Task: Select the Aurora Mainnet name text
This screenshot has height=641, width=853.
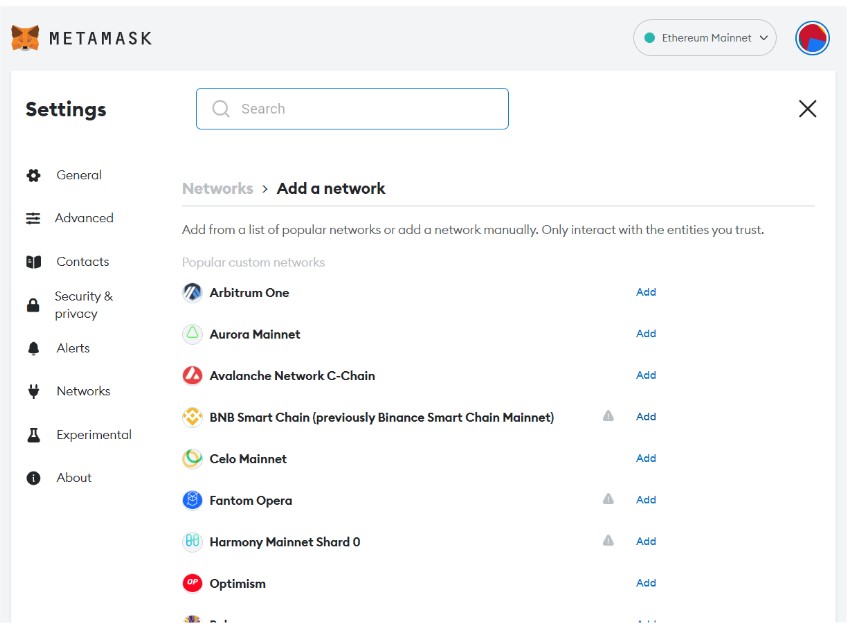Action: (x=255, y=334)
